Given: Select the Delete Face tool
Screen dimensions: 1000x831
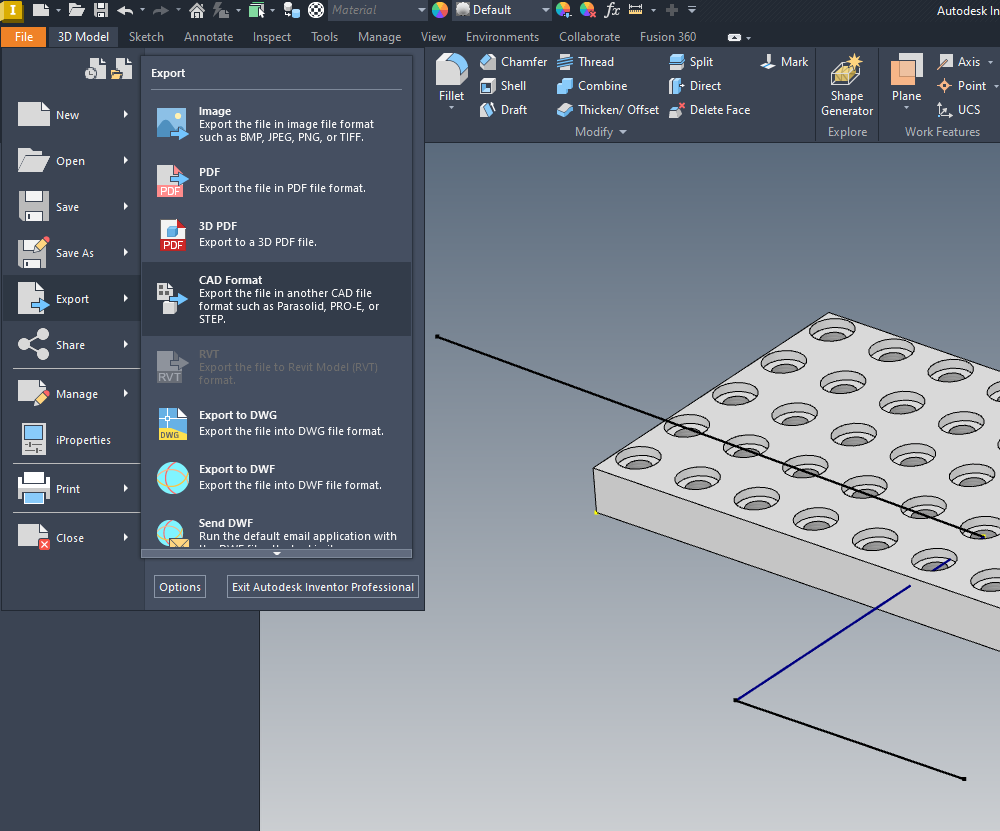Looking at the screenshot, I should coord(709,110).
